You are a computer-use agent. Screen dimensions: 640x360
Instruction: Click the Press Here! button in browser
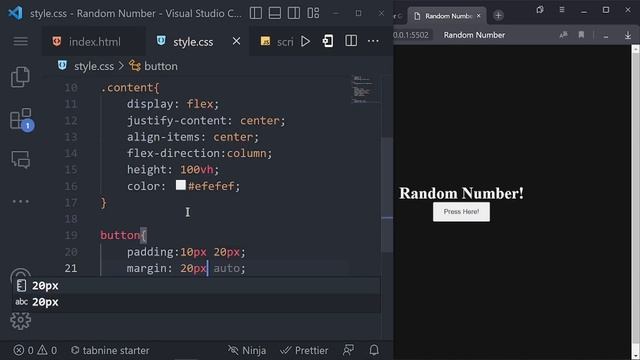(461, 212)
